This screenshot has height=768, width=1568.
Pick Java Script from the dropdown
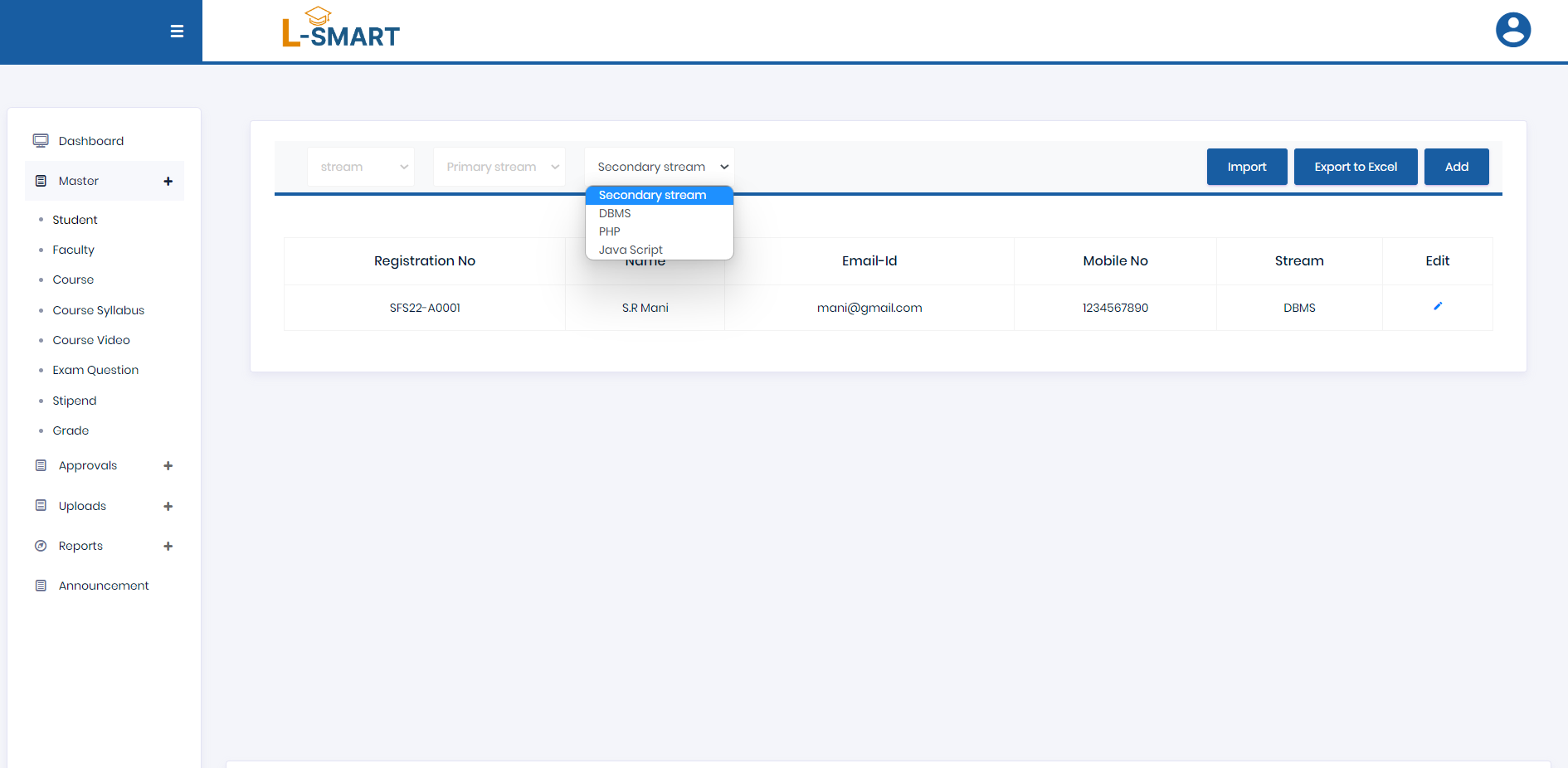[x=631, y=250]
